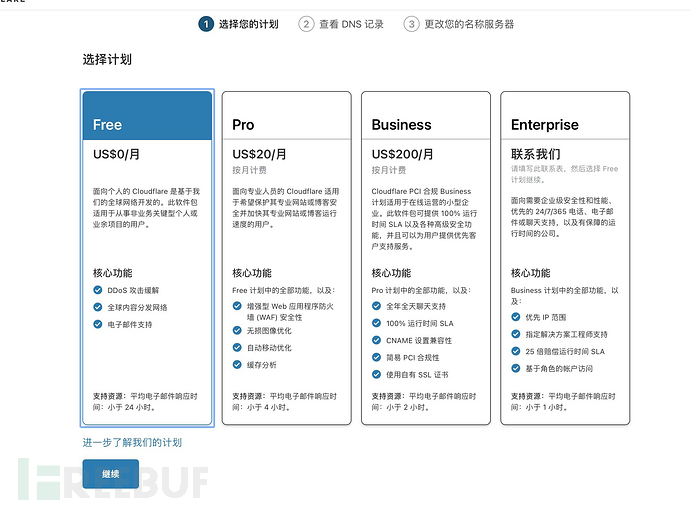Screen dimensions: 690x507
Task: Click checkmark beside 简易 PCI 合规性
Action: [x=376, y=357]
